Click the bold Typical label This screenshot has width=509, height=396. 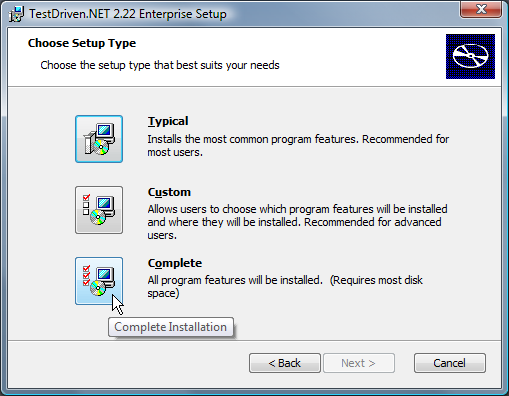click(168, 121)
